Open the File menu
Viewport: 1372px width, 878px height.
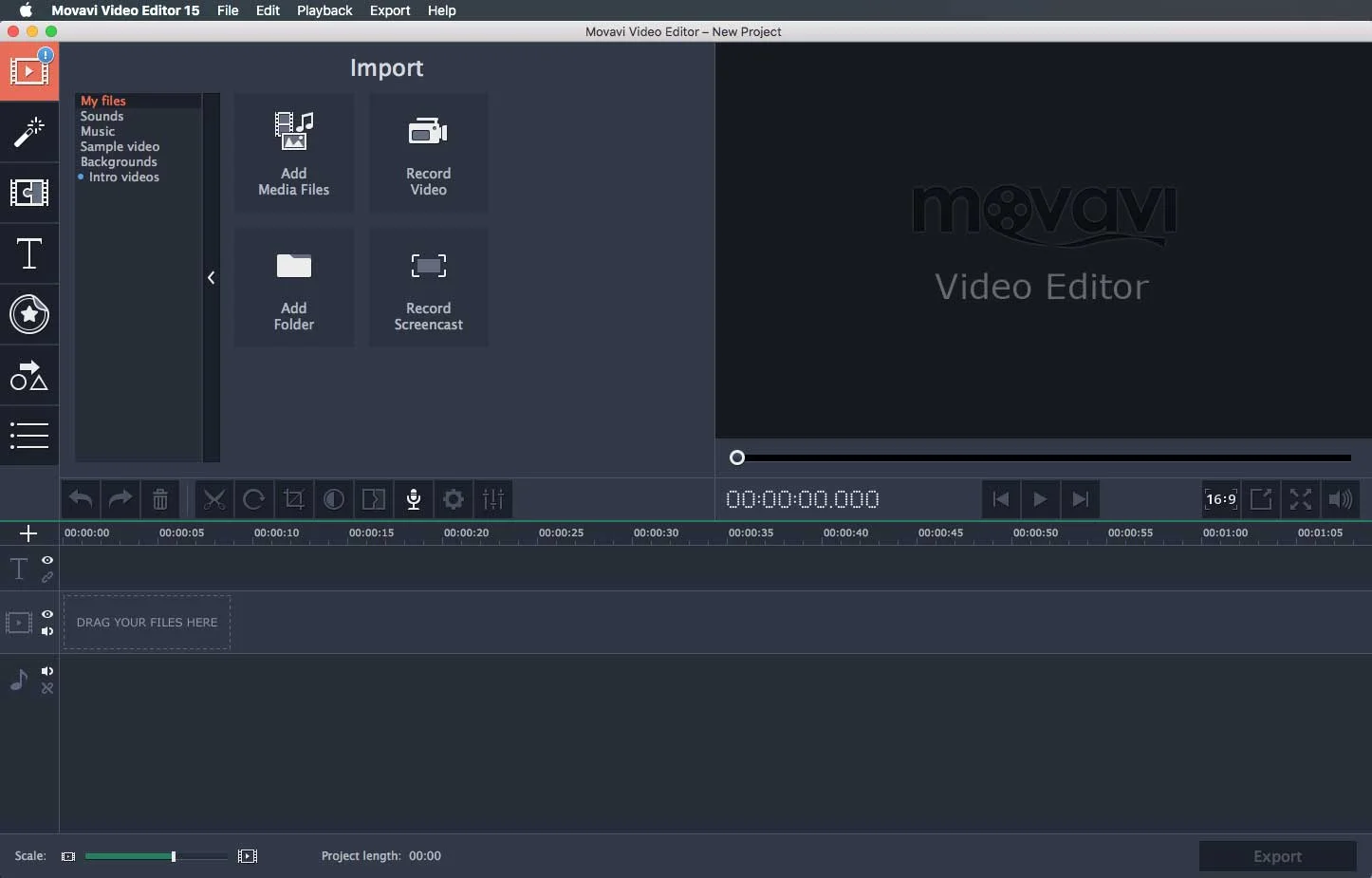228,10
